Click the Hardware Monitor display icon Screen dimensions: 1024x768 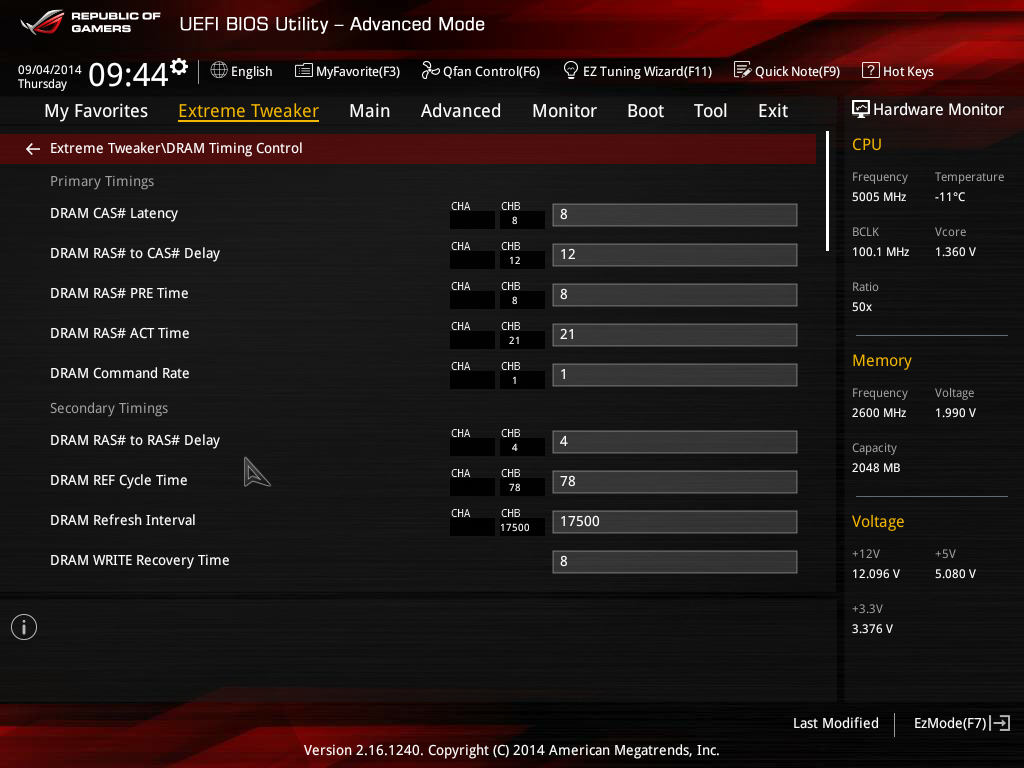tap(861, 109)
